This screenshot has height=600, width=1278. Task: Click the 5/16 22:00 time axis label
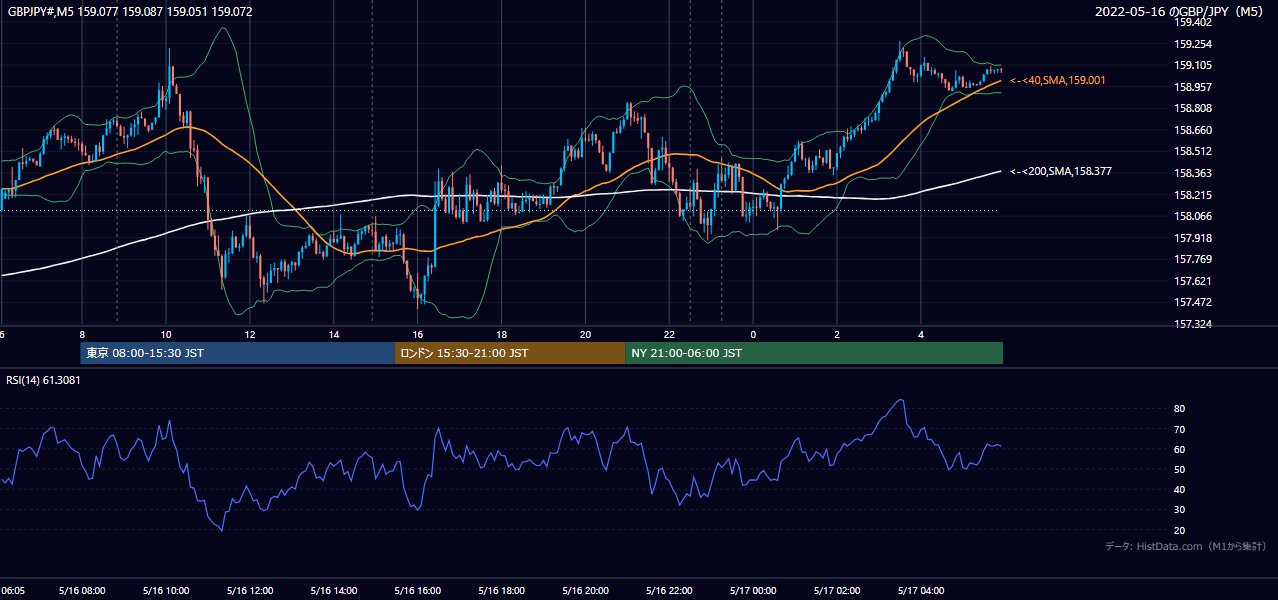pyautogui.click(x=670, y=590)
